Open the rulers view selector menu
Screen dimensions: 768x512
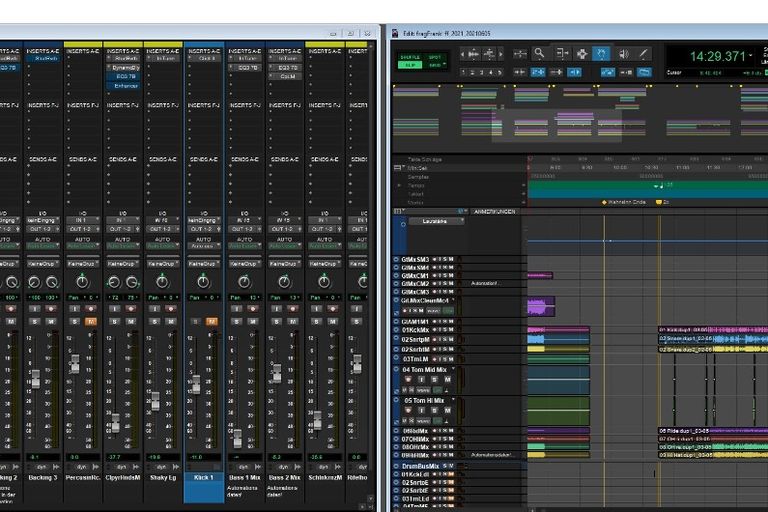[398, 168]
